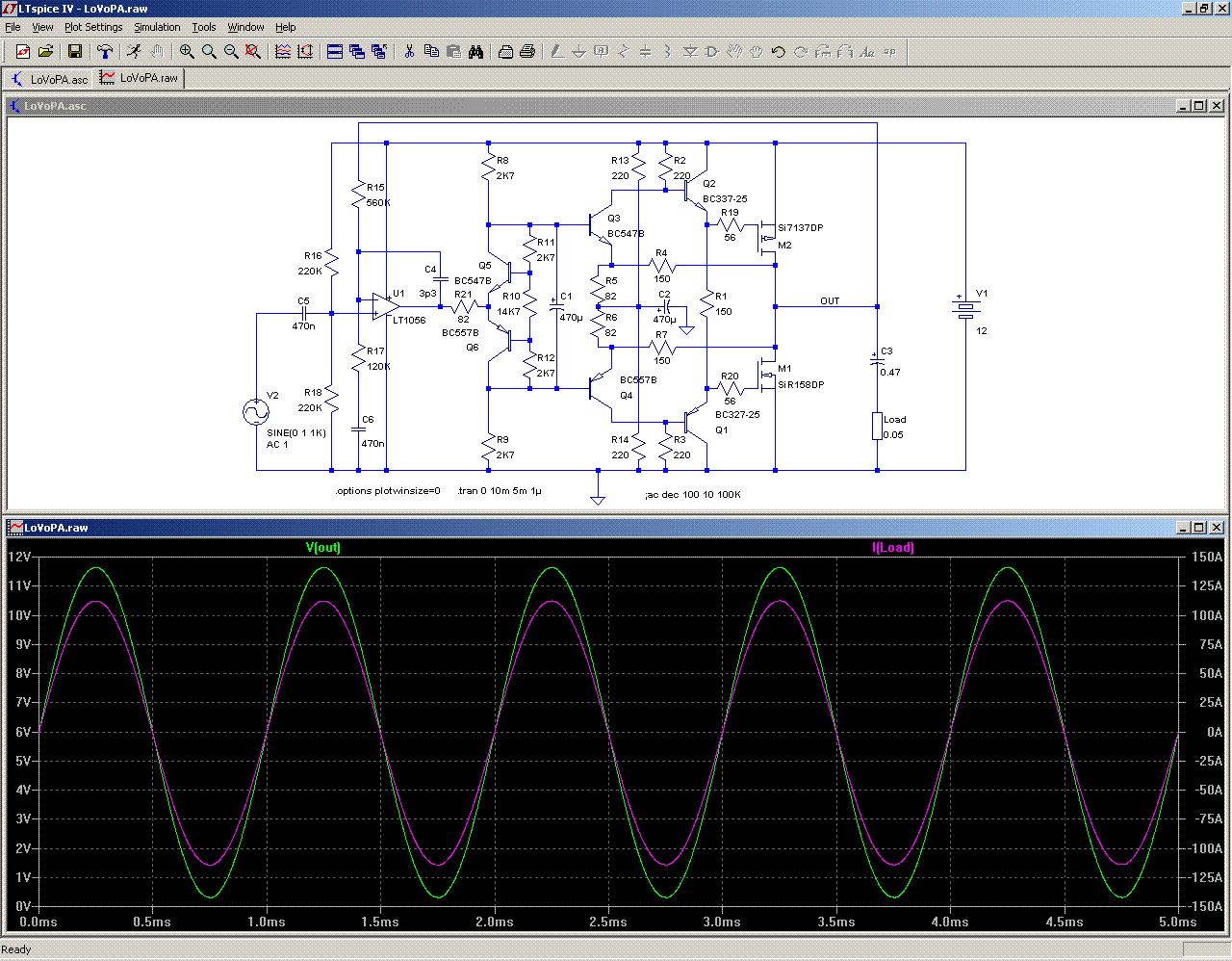Open Control Panel via the hammer icon
The image size is (1232, 961).
(x=105, y=52)
